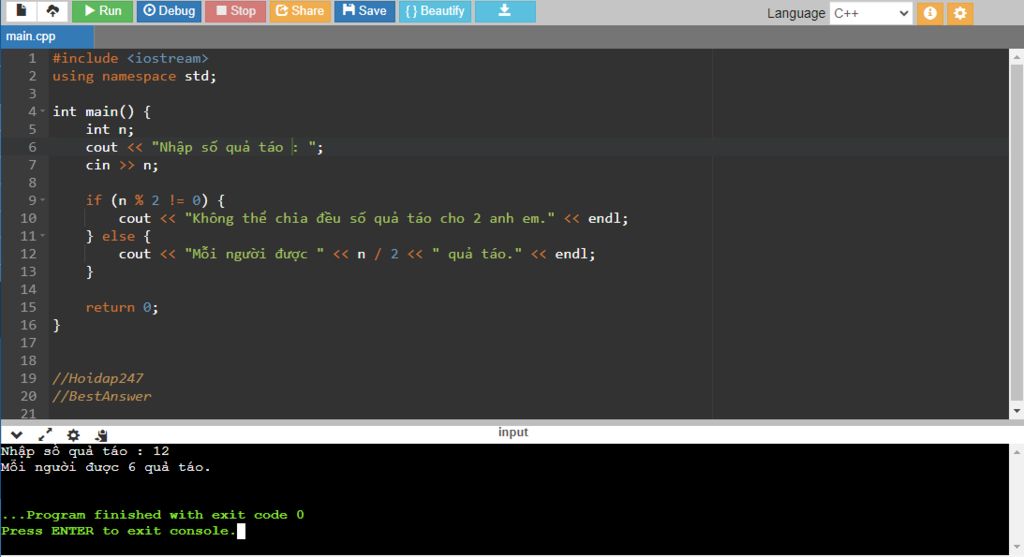Click the console scrollbar up arrow

[x=1016, y=452]
